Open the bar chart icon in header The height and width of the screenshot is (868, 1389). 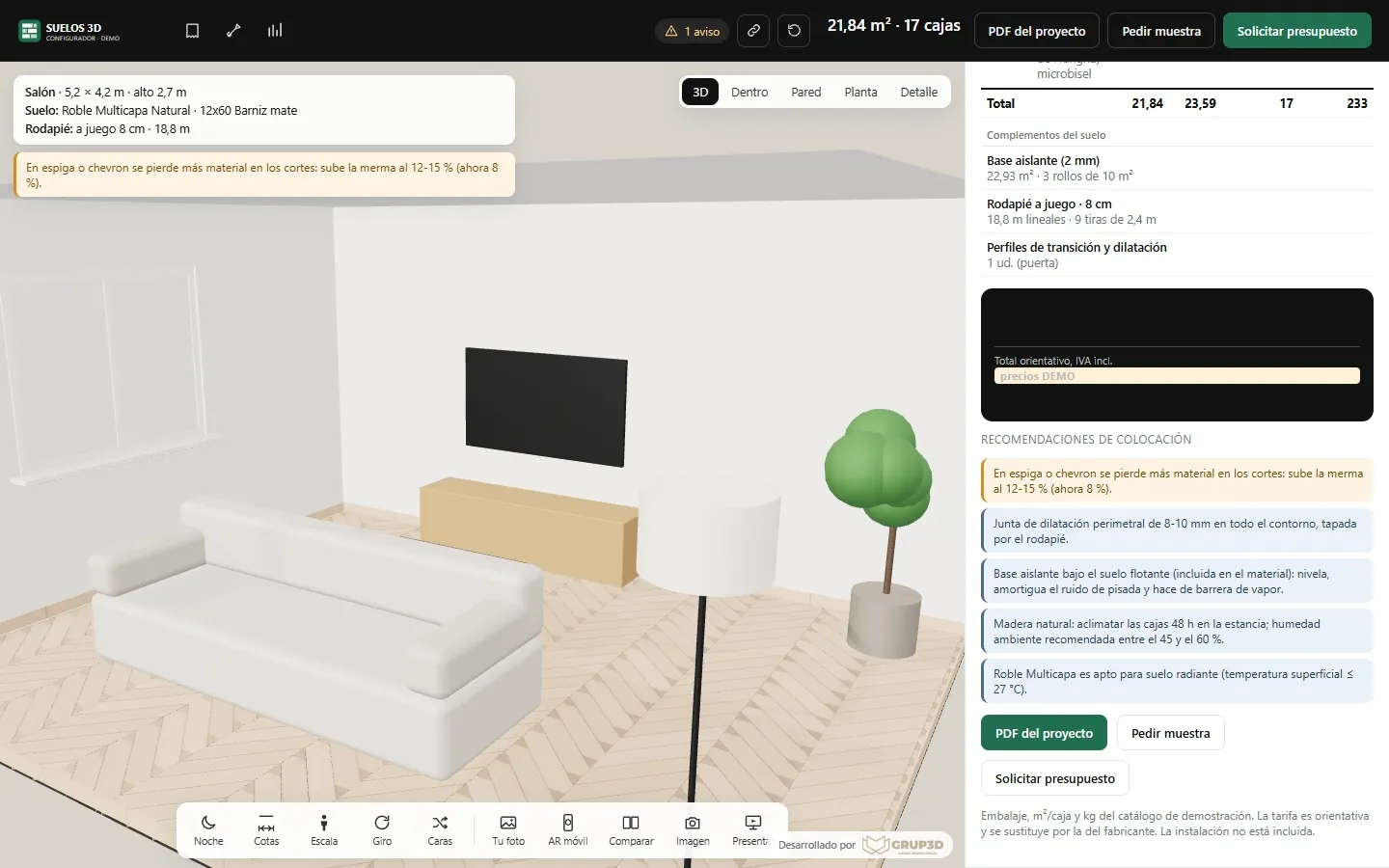point(275,31)
